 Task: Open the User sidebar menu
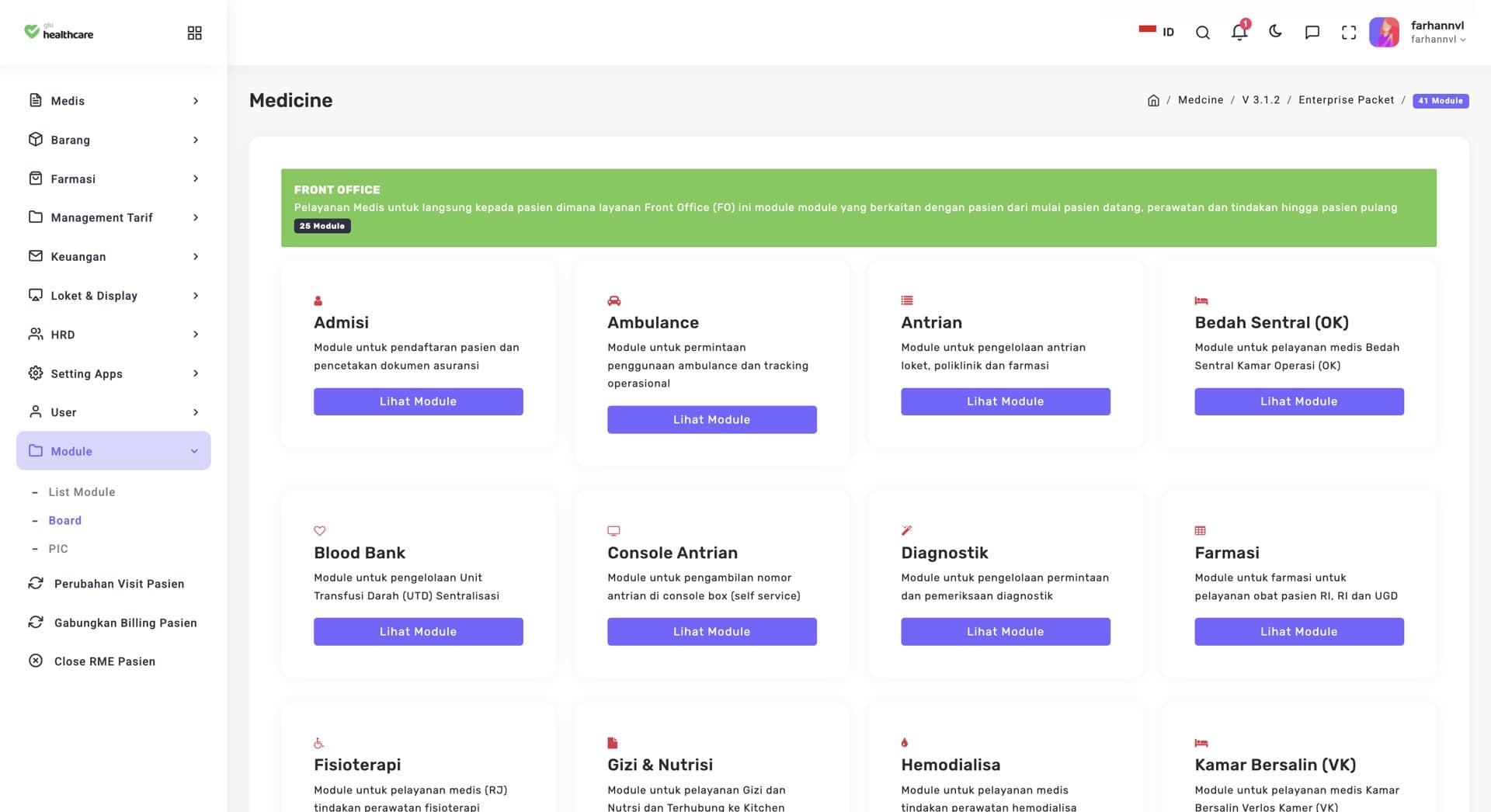pos(113,412)
